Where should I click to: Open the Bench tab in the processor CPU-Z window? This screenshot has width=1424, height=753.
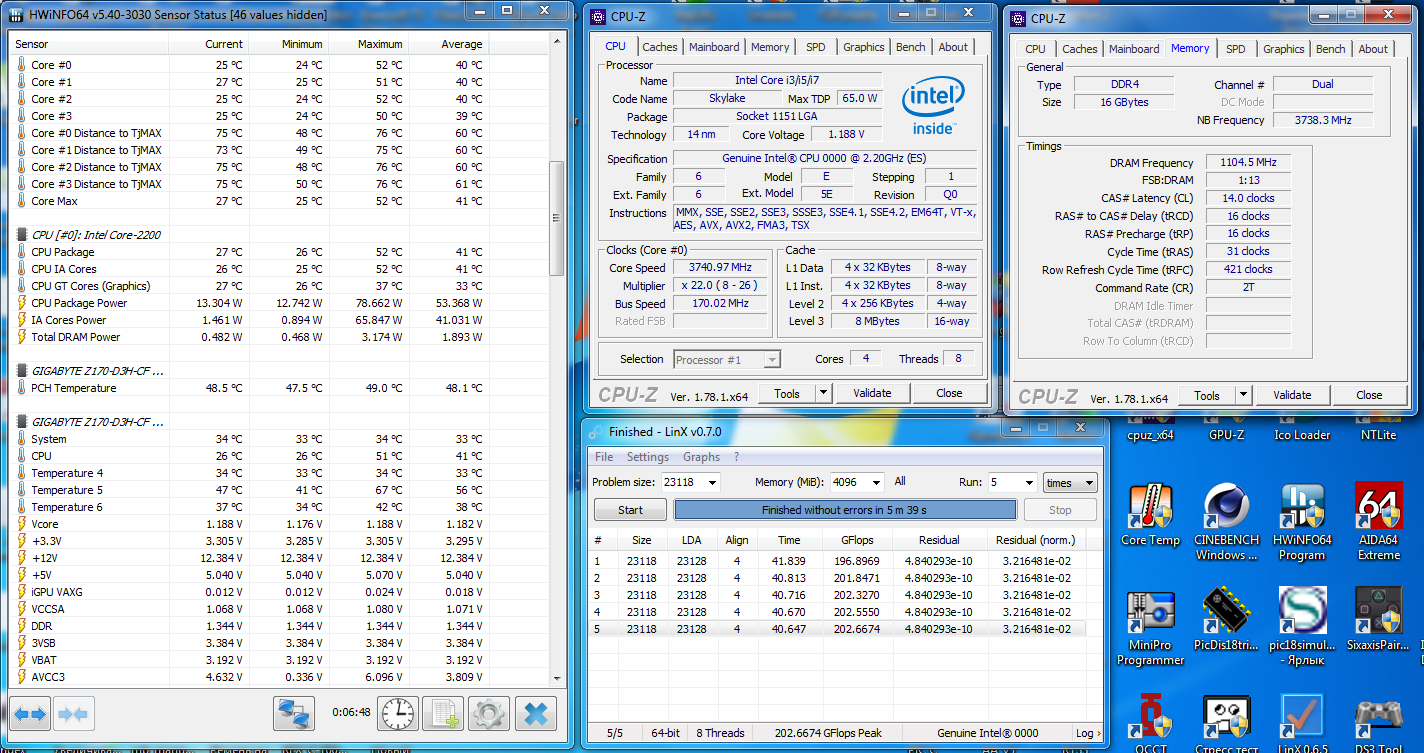pos(910,47)
